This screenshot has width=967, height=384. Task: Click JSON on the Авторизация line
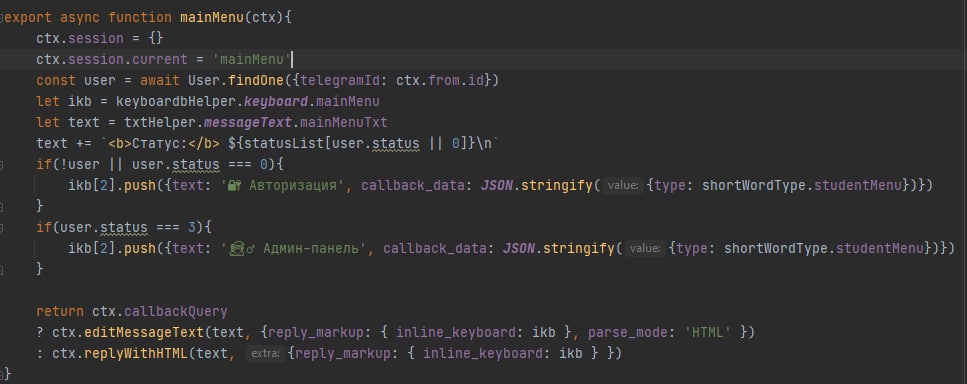tap(496, 185)
